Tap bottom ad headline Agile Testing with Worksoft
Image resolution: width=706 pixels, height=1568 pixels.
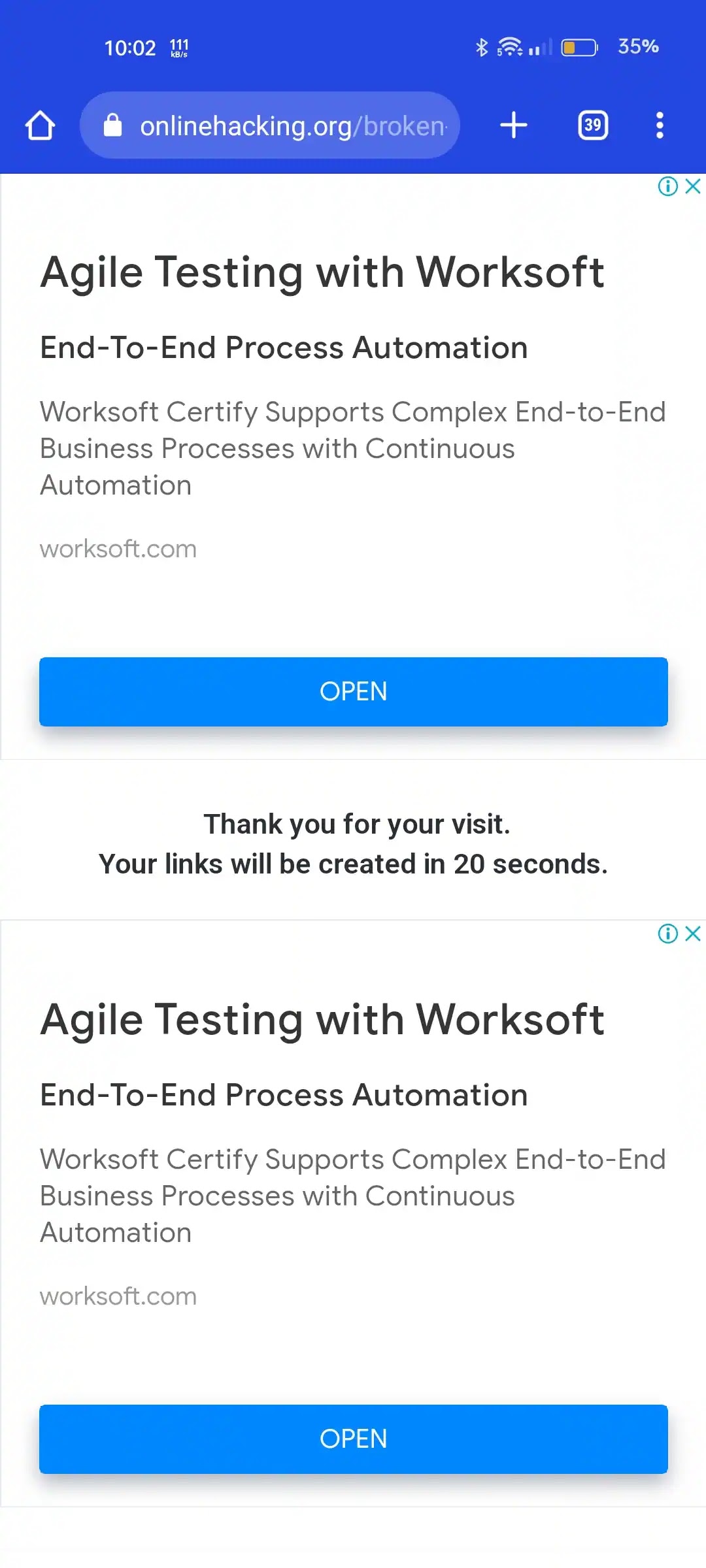322,1019
